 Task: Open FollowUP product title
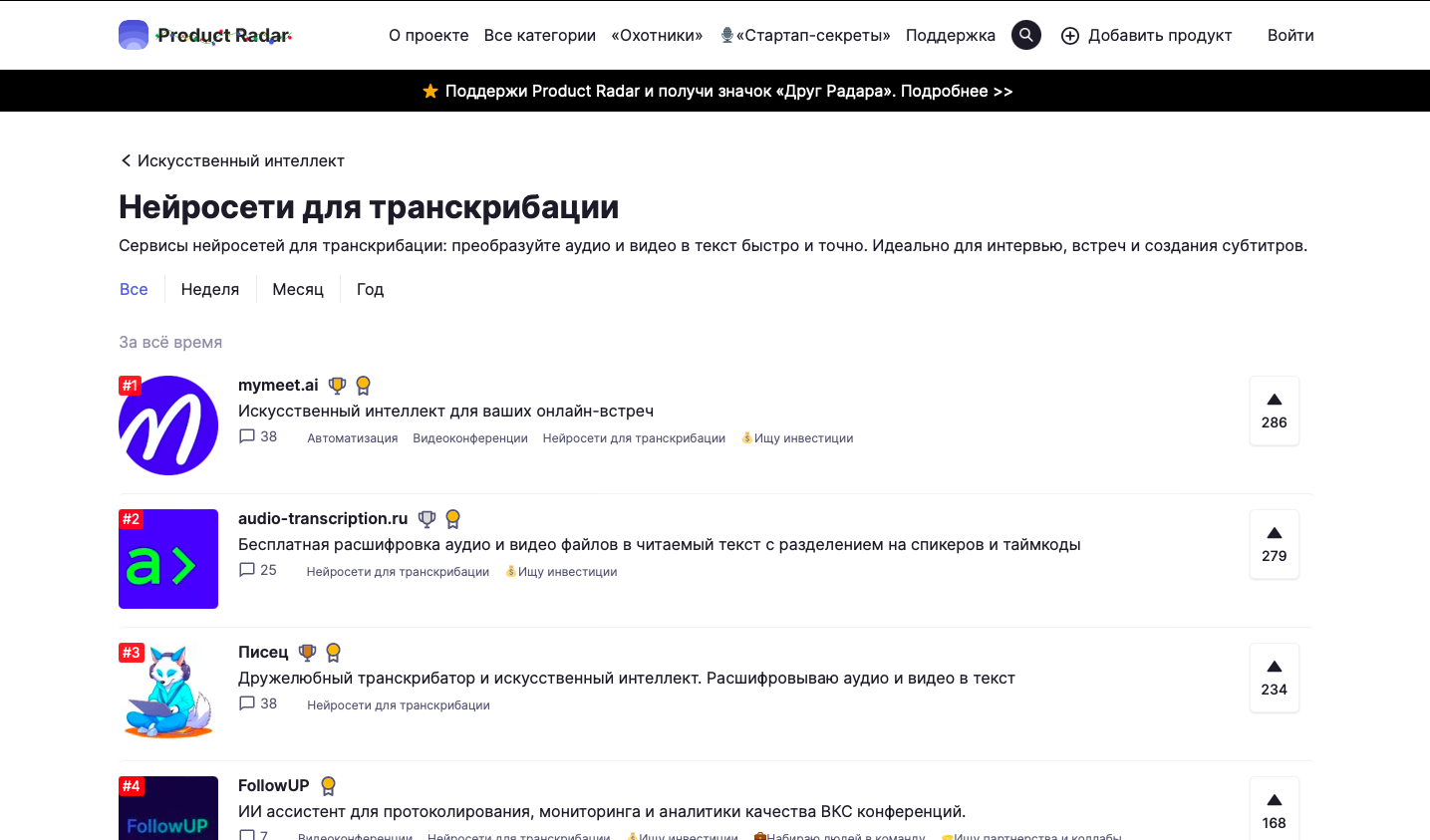(274, 785)
